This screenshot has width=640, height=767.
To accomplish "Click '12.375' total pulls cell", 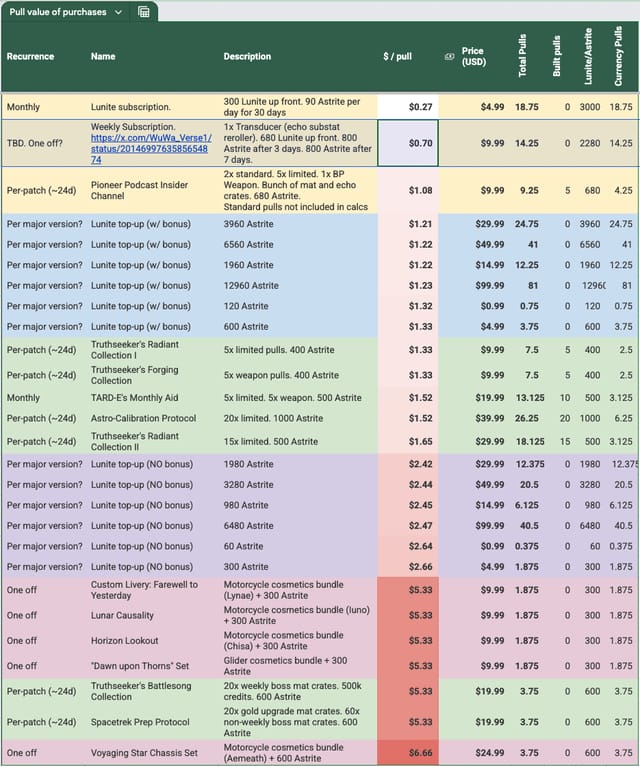I will [529, 464].
